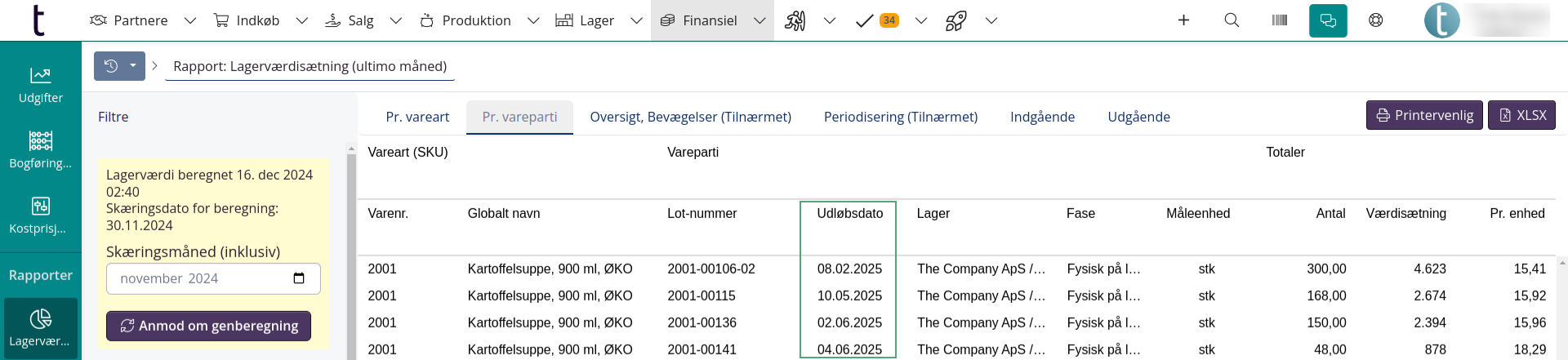The image size is (1568, 360).
Task: Expand the tasks checkmark dropdown with 34 badge
Action: pos(920,20)
